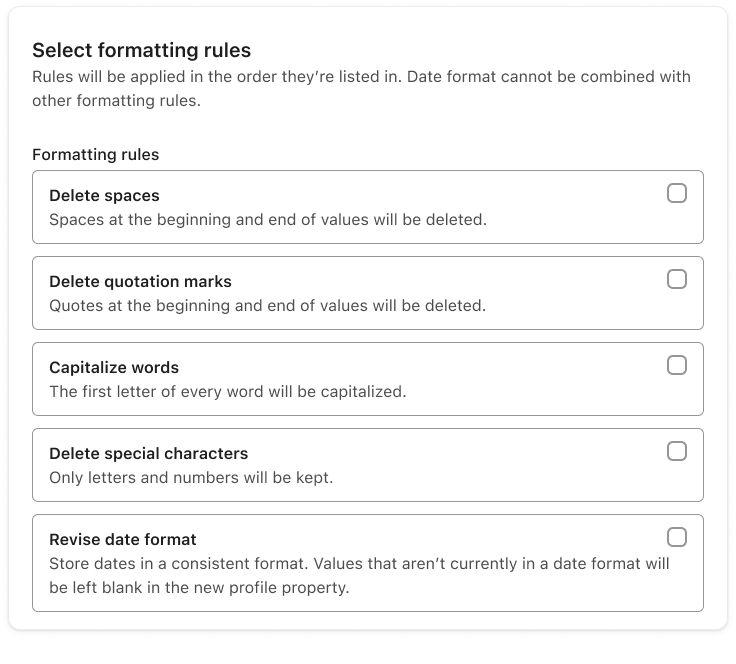This screenshot has height=664, width=736.
Task: Select the Revise date format checkbox
Action: point(677,537)
